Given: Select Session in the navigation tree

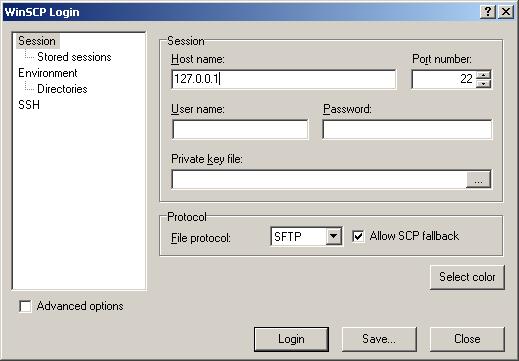Looking at the screenshot, I should pos(37,41).
